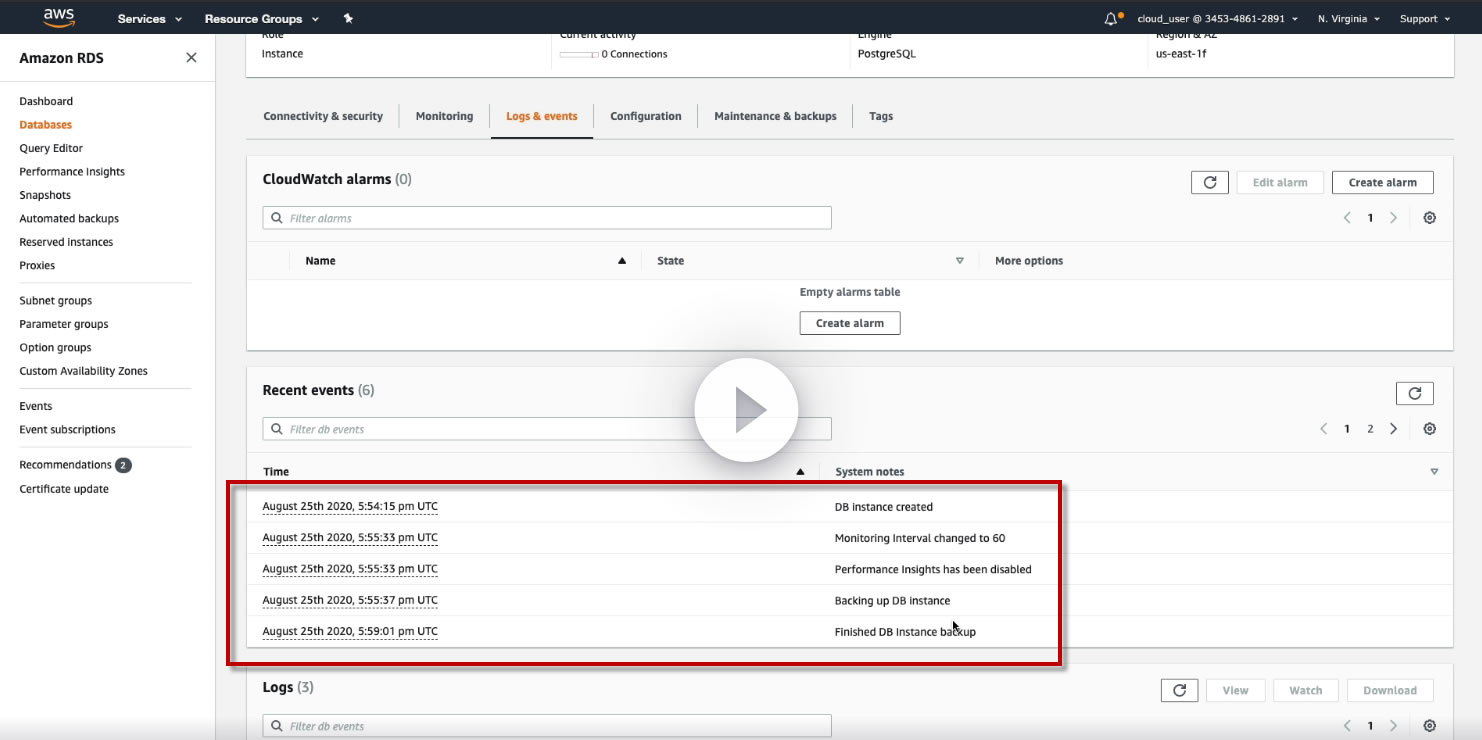
Task: Go to next page of Logs
Action: point(1393,726)
